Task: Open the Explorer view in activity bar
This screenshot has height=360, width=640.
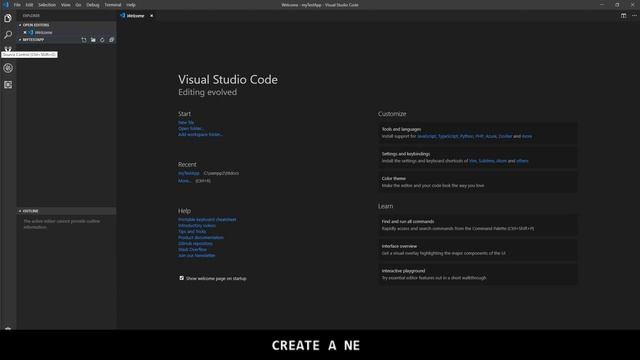Action: [8, 18]
